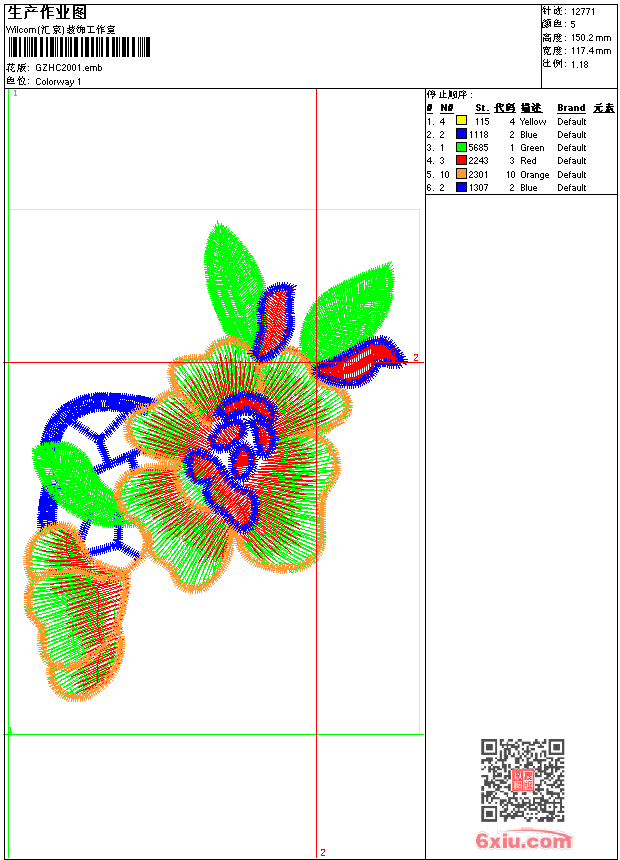Image resolution: width=620 pixels, height=860 pixels.
Task: Click the flower embroidery design preview
Action: click(x=217, y=461)
